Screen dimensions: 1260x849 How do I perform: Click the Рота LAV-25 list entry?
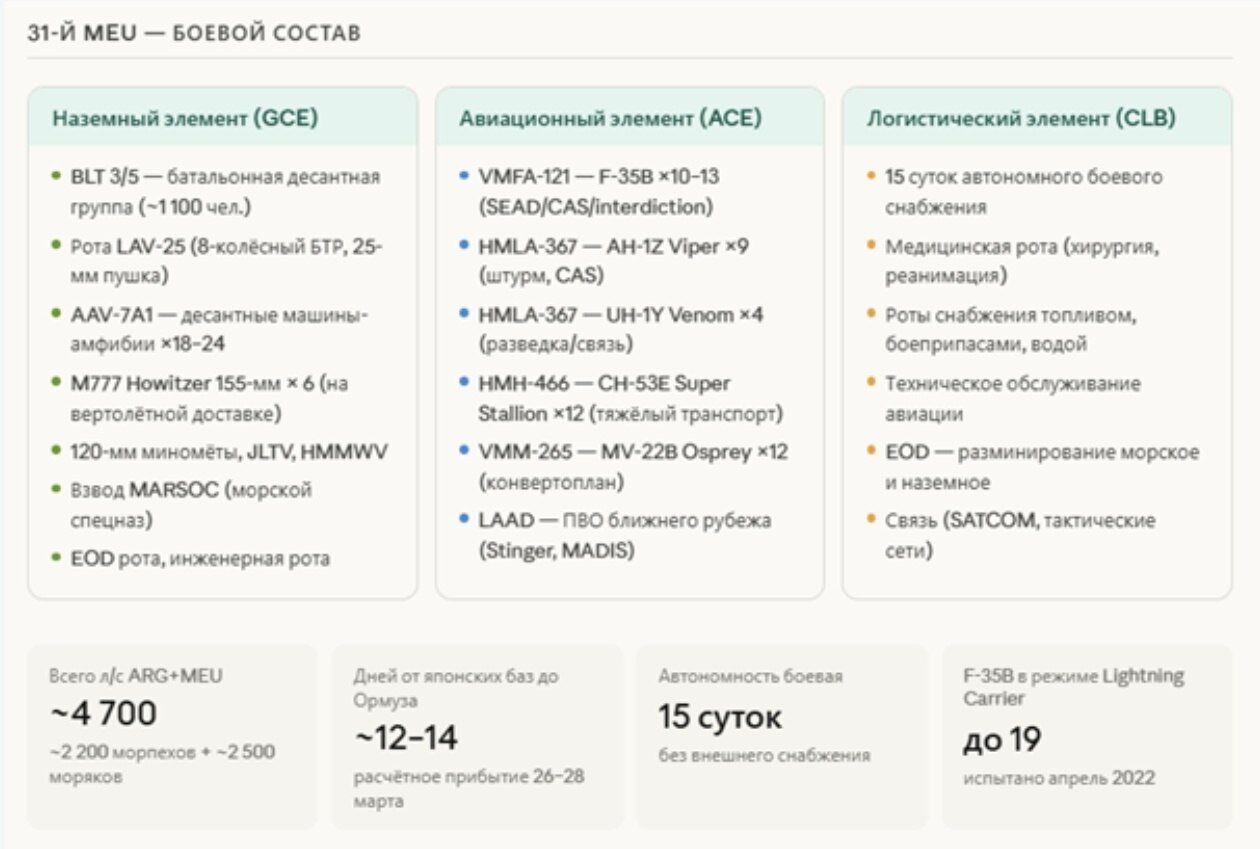pyautogui.click(x=226, y=260)
